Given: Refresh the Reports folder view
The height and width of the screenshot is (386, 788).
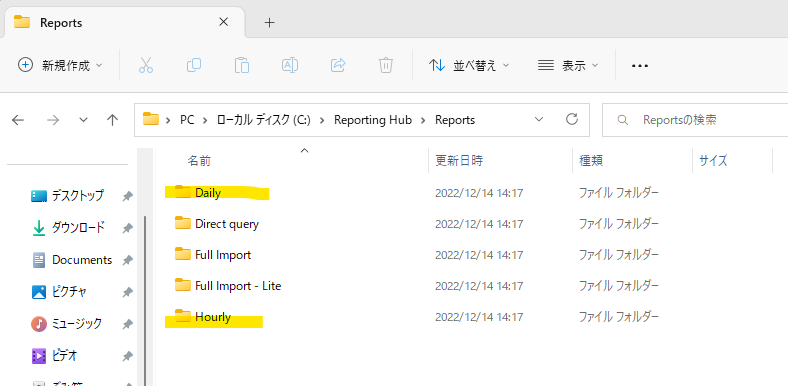Looking at the screenshot, I should pyautogui.click(x=571, y=120).
